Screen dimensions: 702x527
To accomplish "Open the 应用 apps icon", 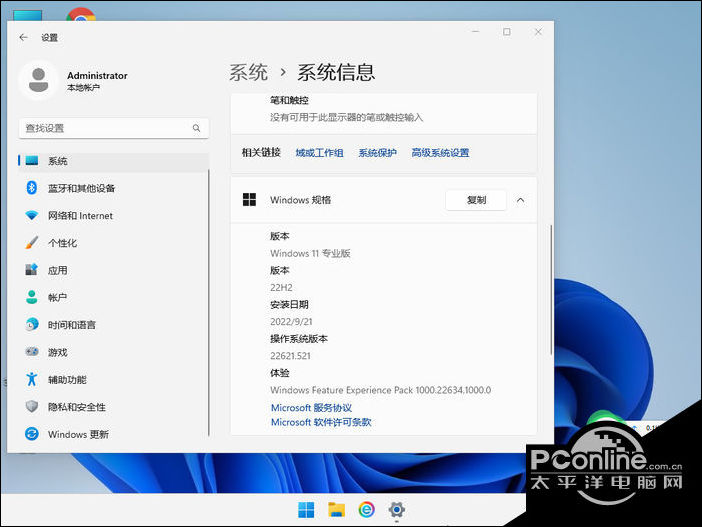I will [31, 270].
